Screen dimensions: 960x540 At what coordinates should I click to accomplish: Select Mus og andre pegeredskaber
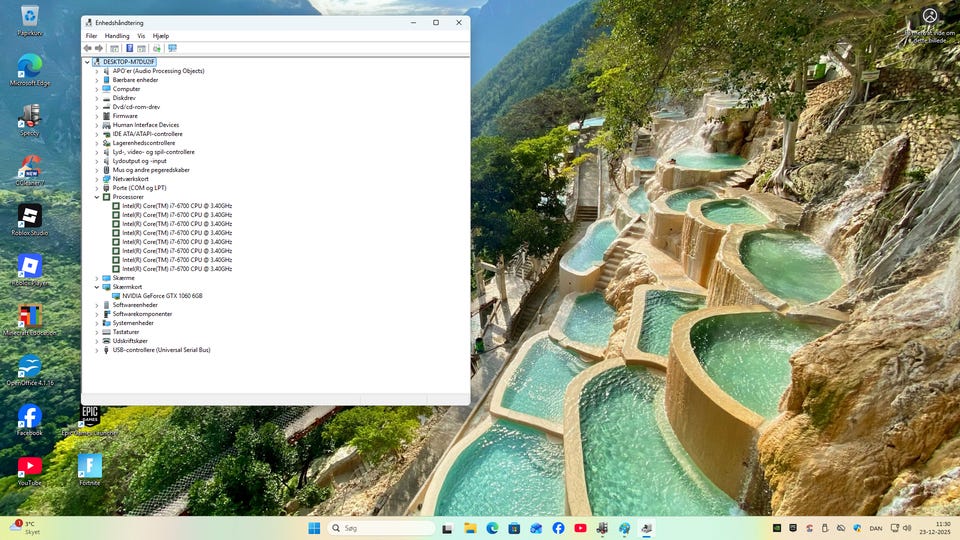[x=151, y=170]
